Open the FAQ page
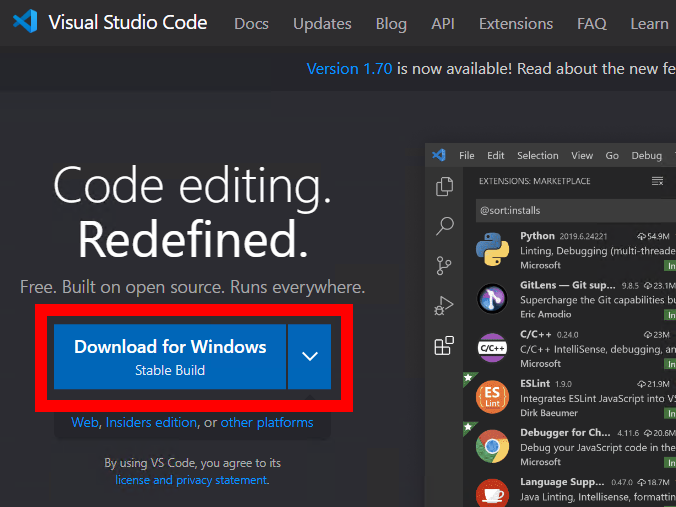 click(x=592, y=24)
